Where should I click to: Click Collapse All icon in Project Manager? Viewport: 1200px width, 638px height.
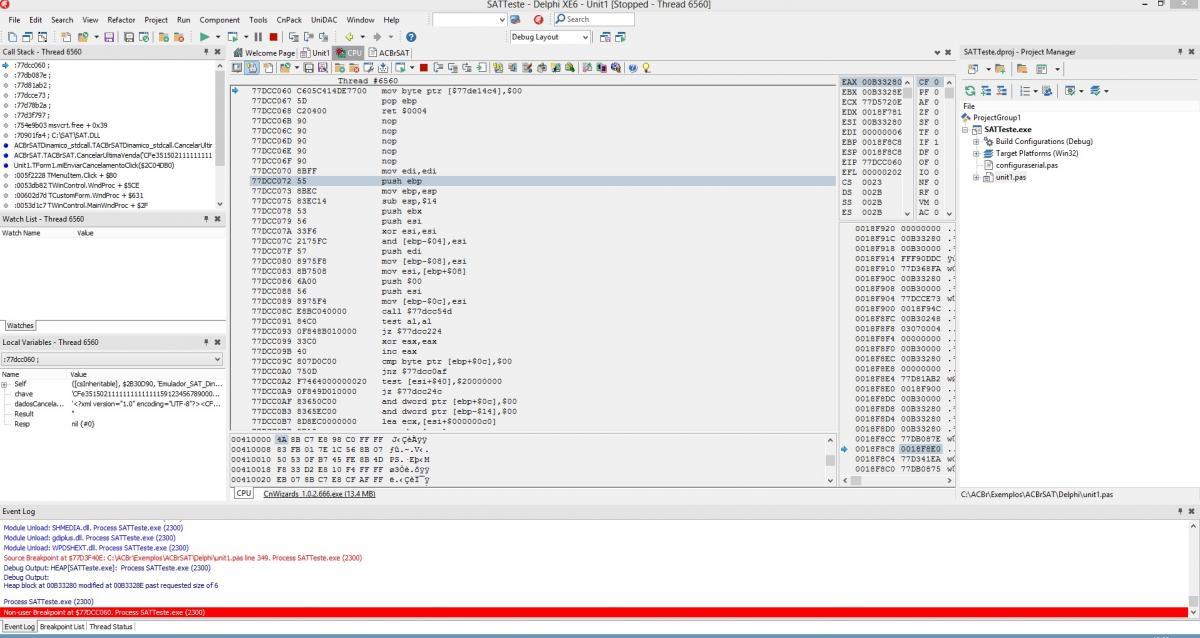pos(1002,91)
